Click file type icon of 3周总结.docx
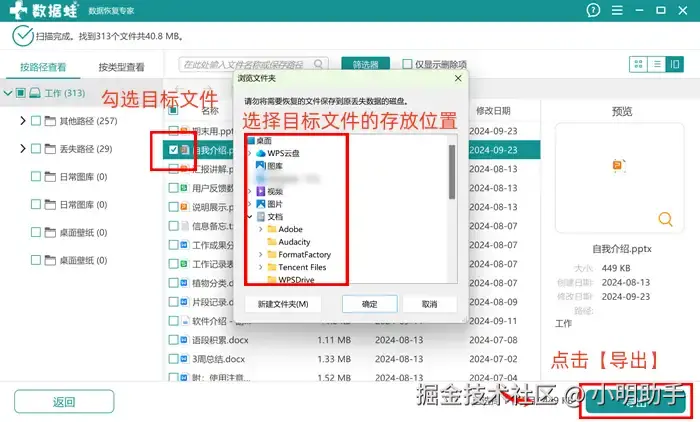The width and height of the screenshot is (700, 422). 184,359
